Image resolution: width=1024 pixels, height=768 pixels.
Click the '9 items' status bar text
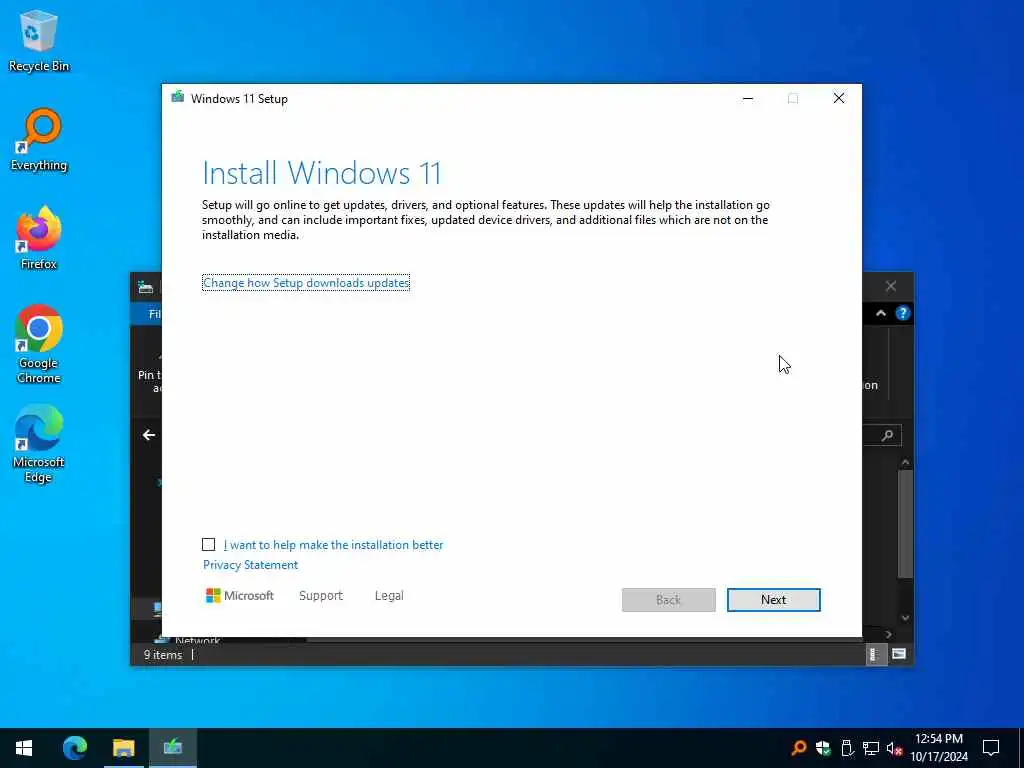tap(163, 654)
